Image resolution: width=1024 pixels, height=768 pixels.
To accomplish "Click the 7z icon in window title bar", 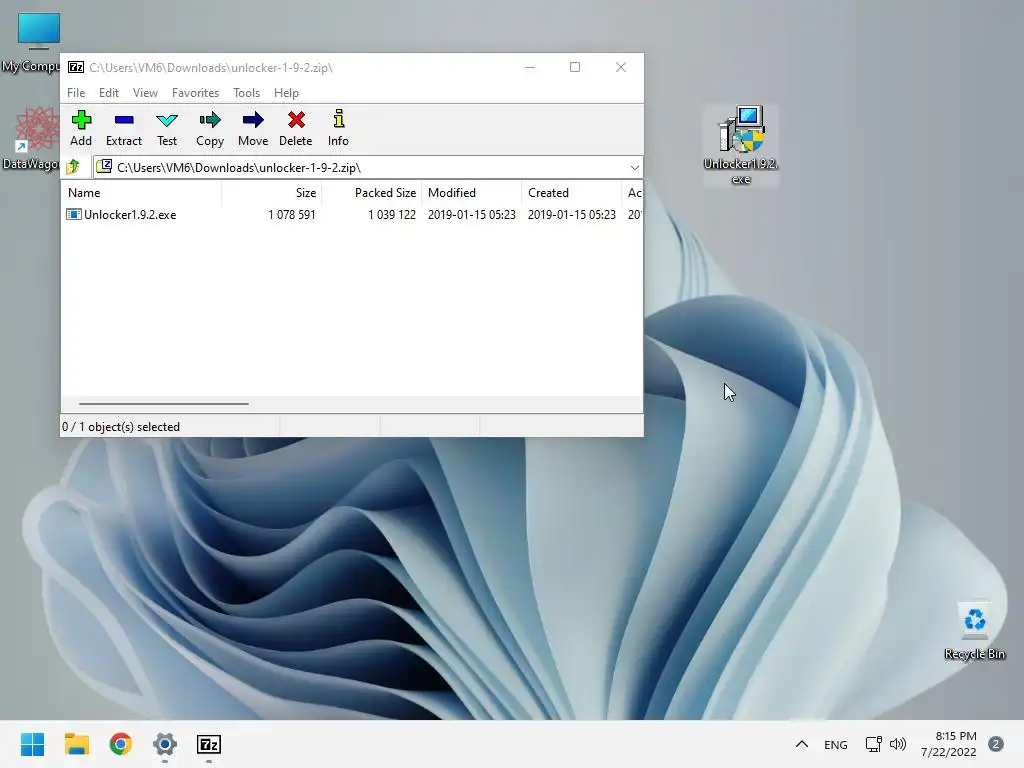I will 76,67.
